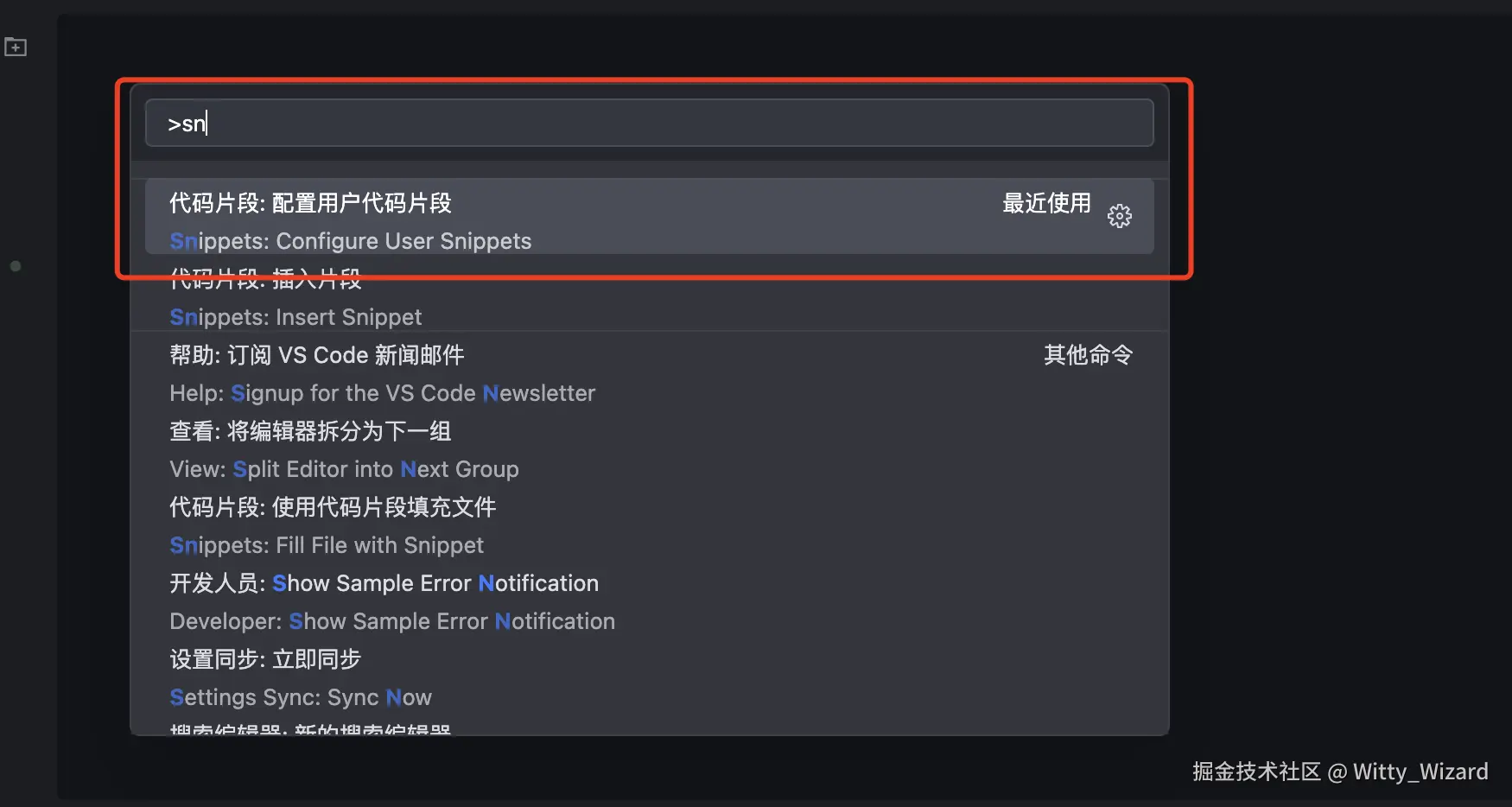Click the new folder icon at top left
This screenshot has height=807, width=1512.
click(x=16, y=47)
